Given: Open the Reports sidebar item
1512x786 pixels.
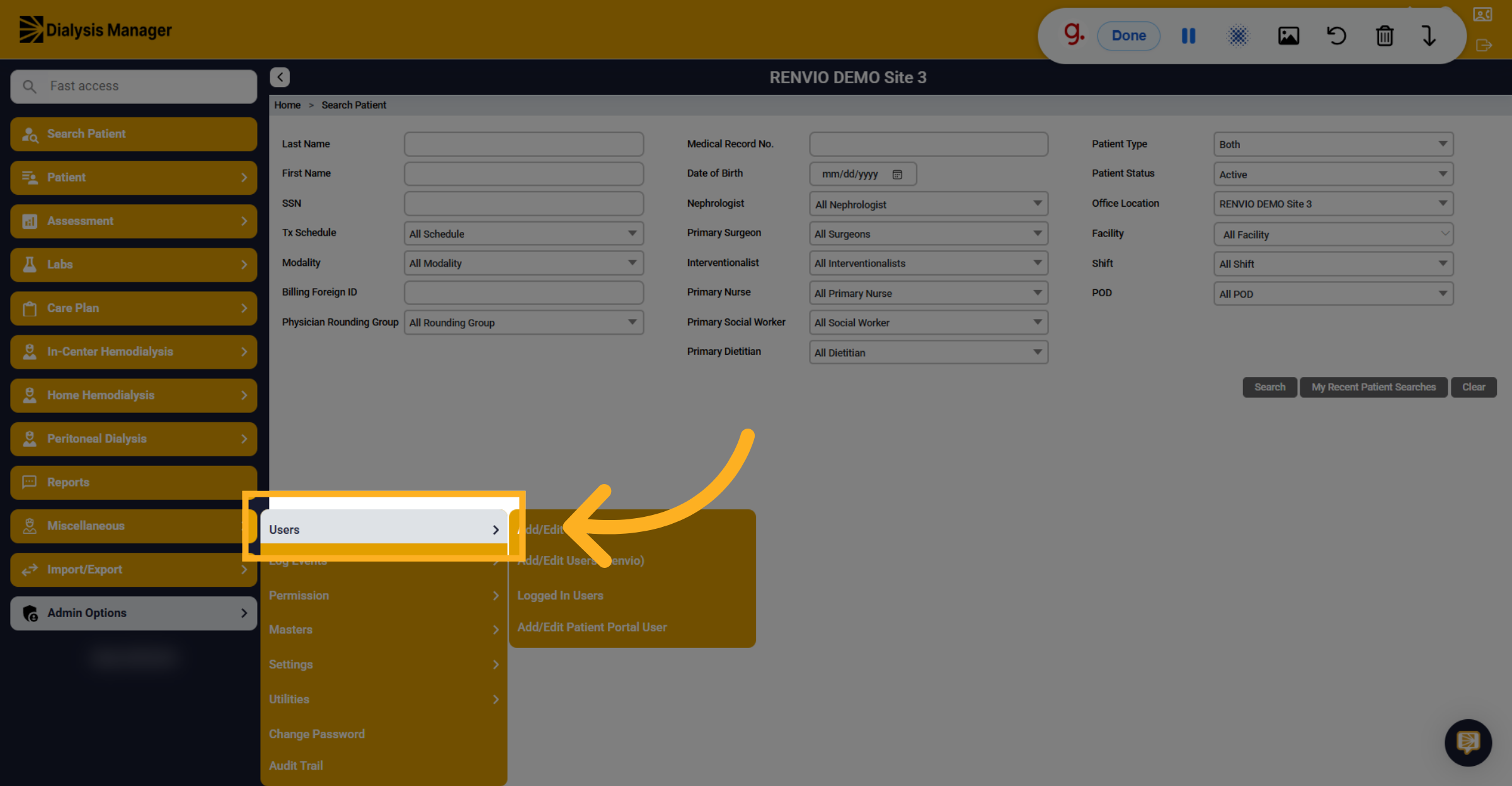Looking at the screenshot, I should click(134, 482).
